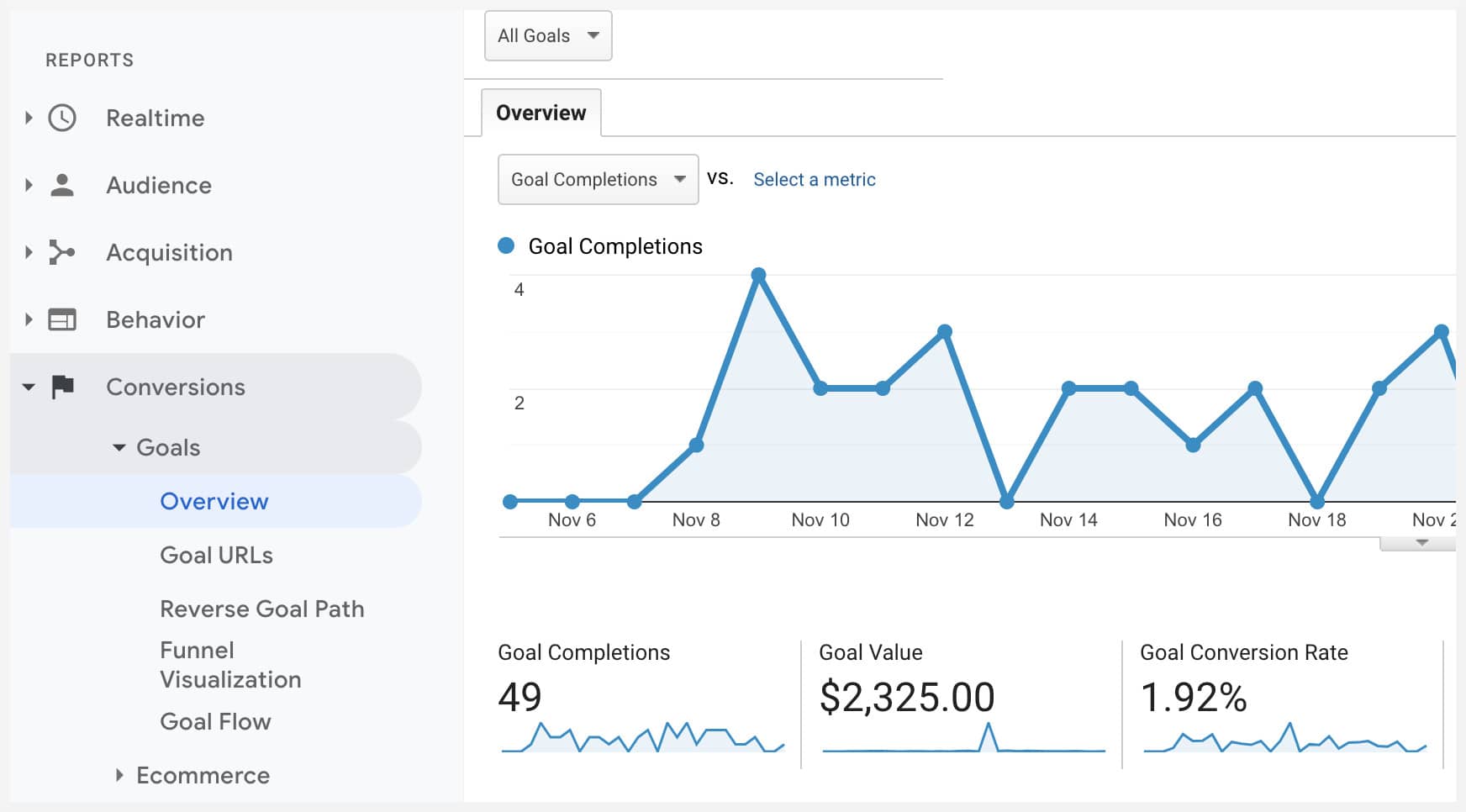Click the blue Goal Completions legend dot
Screen dimensions: 1466x812
506,245
